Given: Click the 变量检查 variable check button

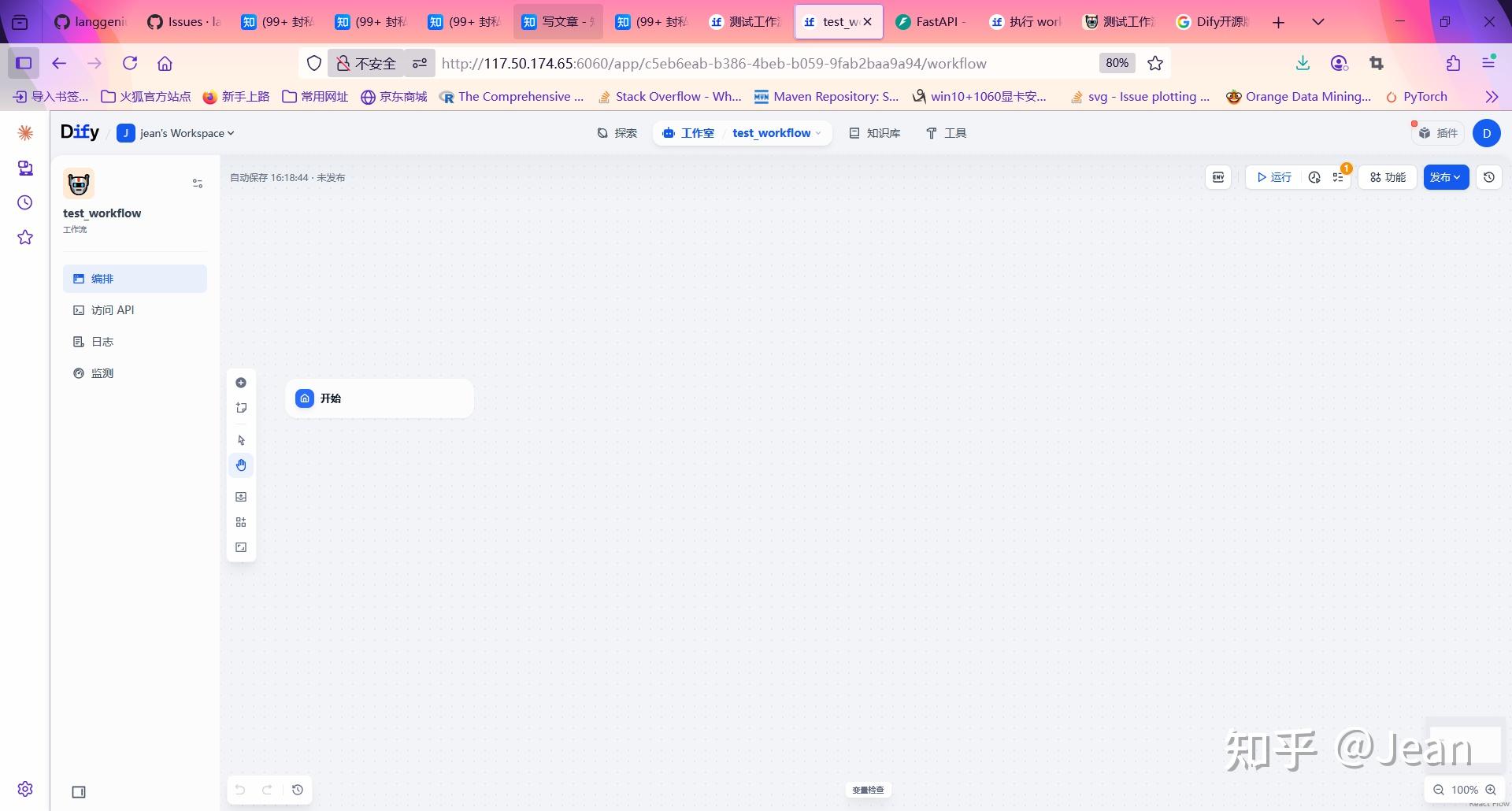Looking at the screenshot, I should tap(867, 790).
